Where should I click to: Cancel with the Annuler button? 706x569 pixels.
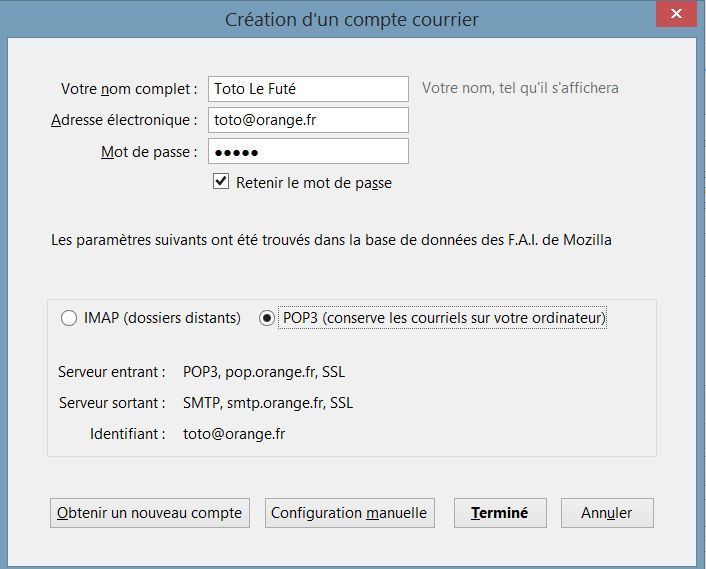[x=607, y=513]
